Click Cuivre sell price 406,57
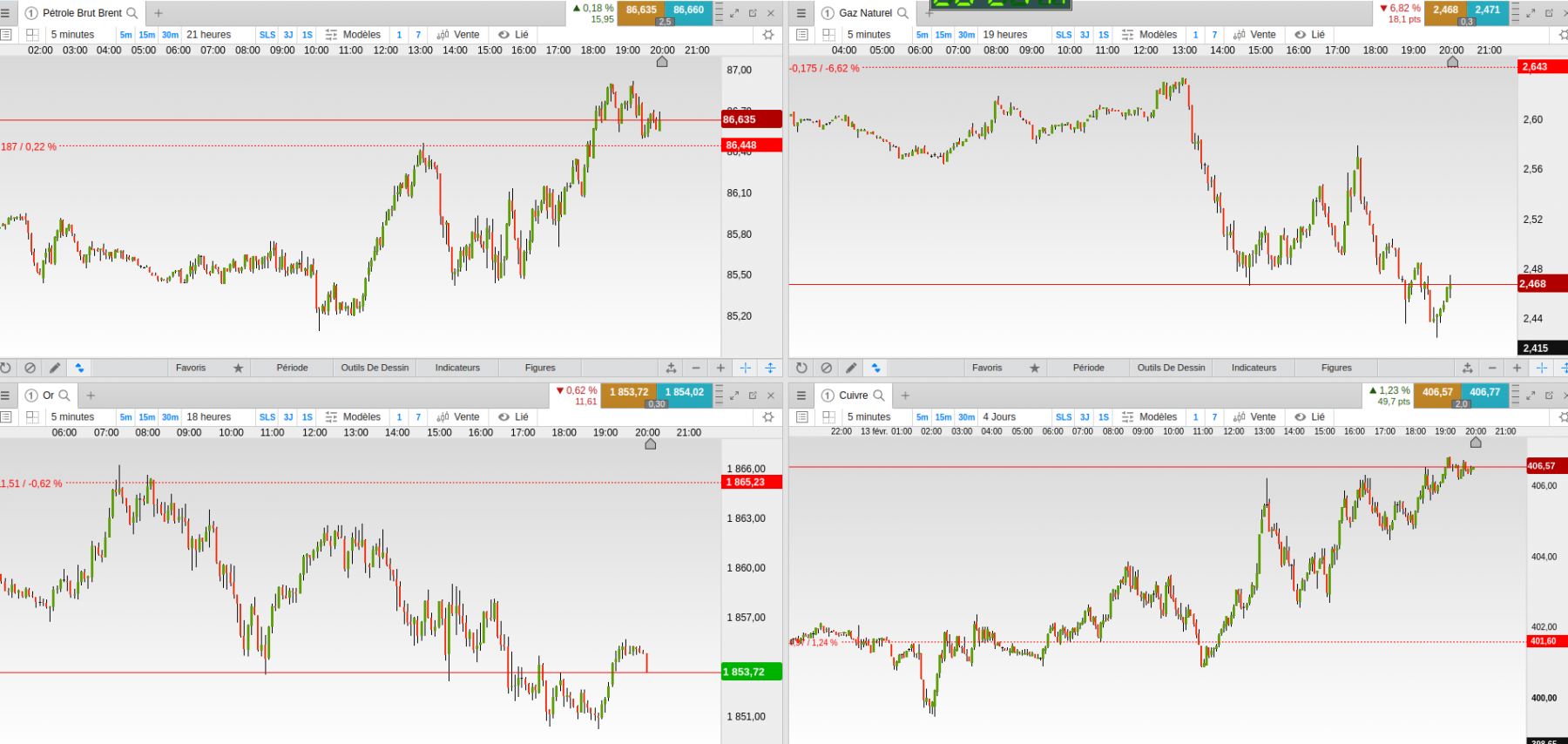 coord(1437,393)
